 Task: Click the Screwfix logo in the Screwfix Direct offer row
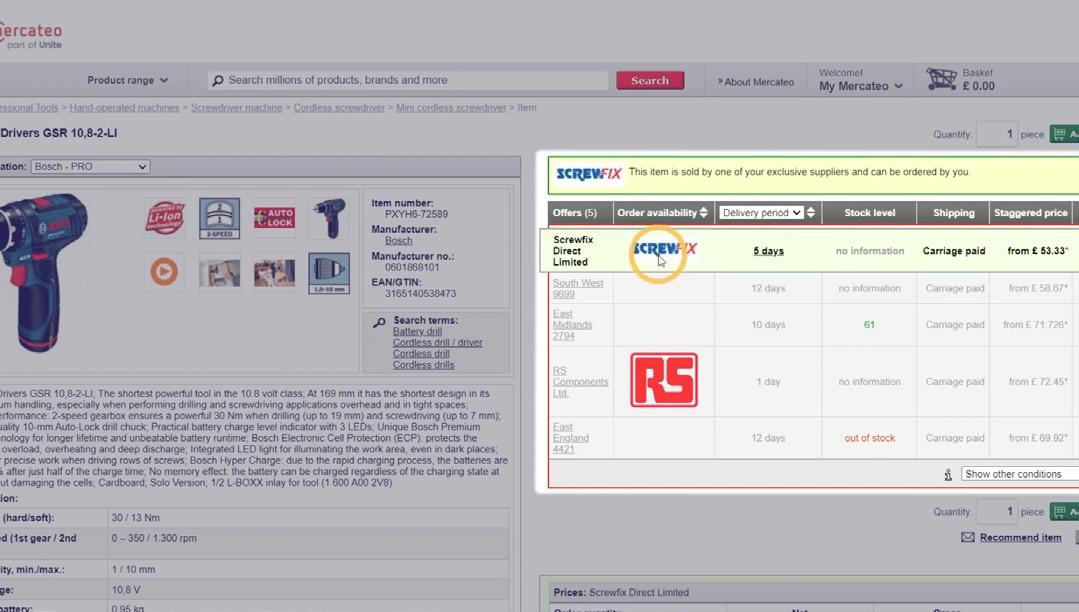coord(664,249)
